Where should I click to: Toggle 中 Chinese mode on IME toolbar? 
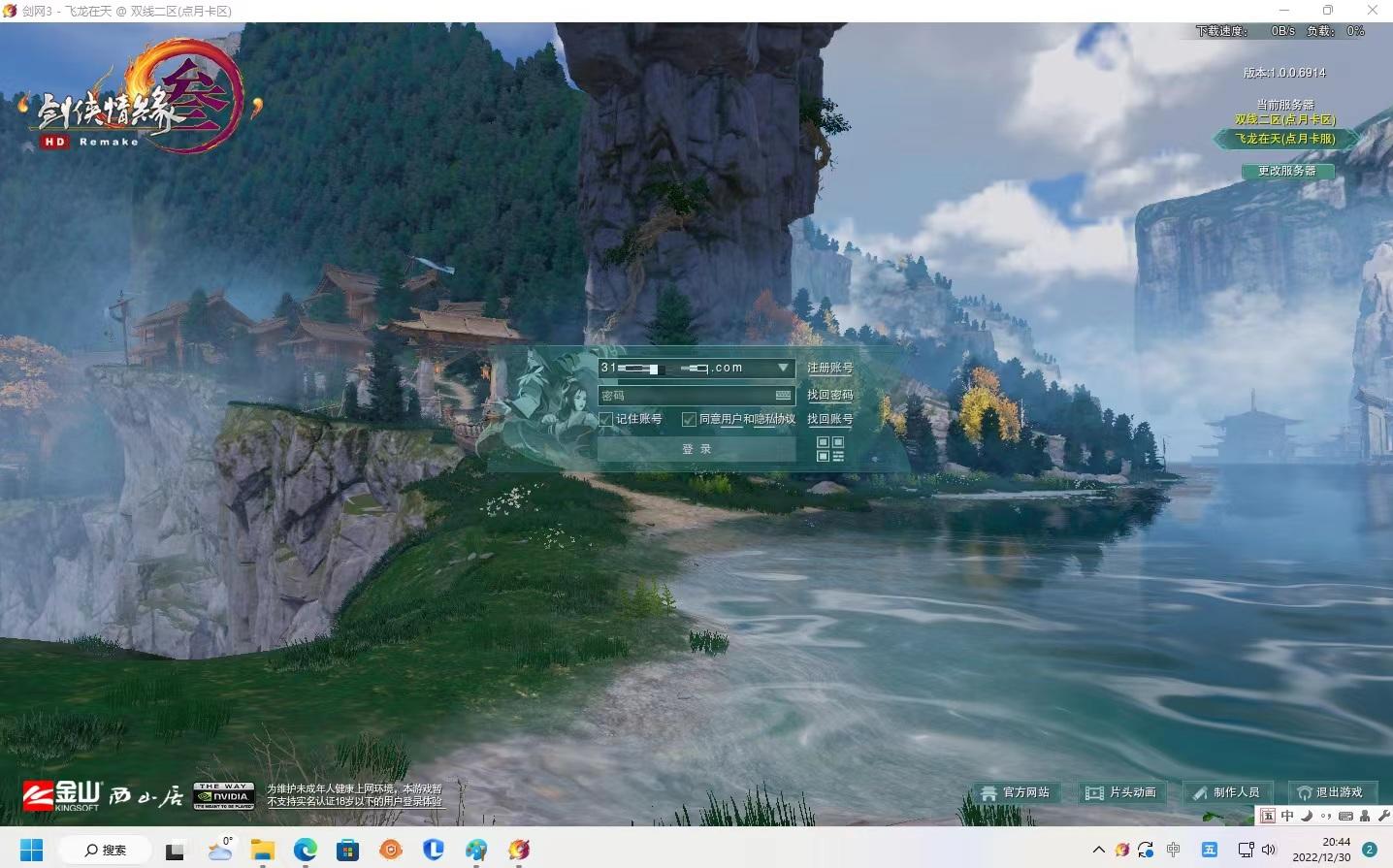coord(1287,816)
